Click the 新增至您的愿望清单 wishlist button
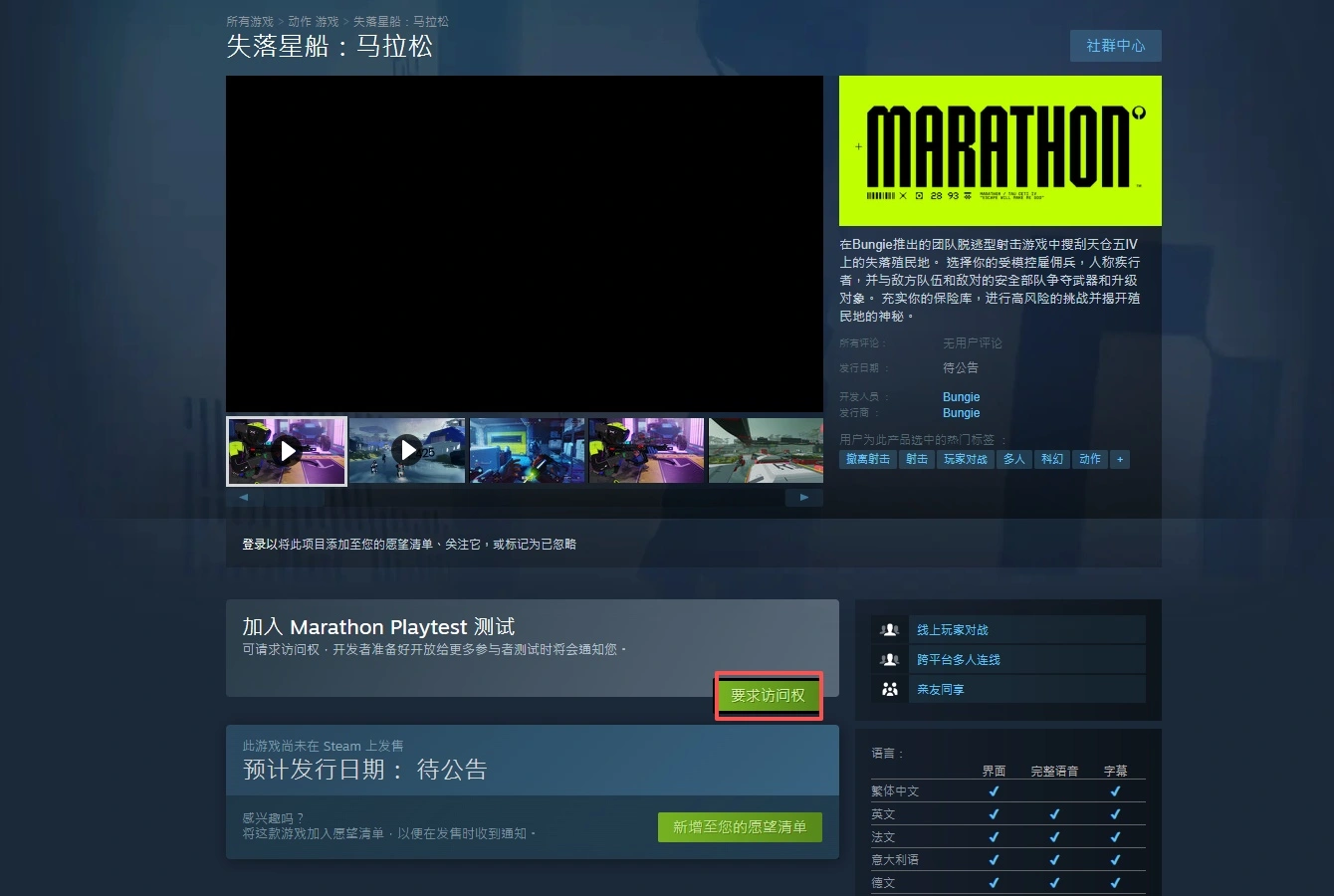Screen dimensions: 1334x896 tap(740, 827)
